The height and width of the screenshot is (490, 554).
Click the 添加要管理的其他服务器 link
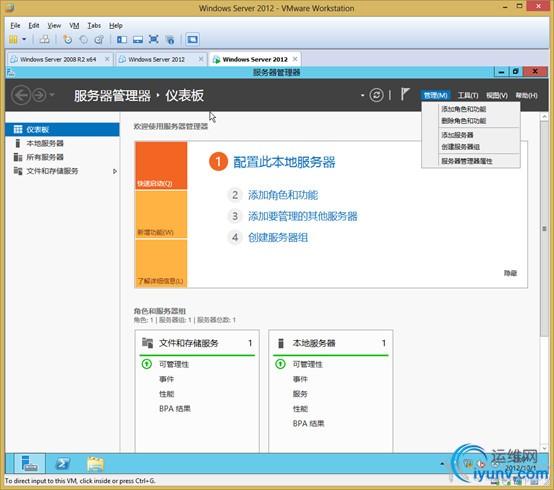tap(303, 216)
